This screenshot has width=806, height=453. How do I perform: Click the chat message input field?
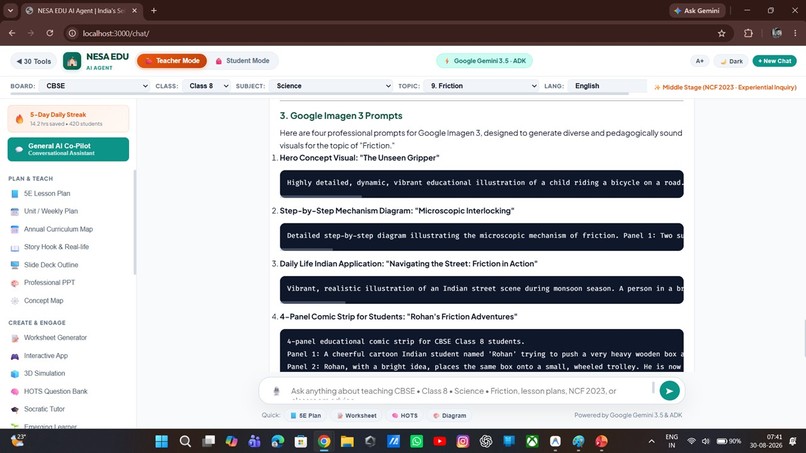470,391
